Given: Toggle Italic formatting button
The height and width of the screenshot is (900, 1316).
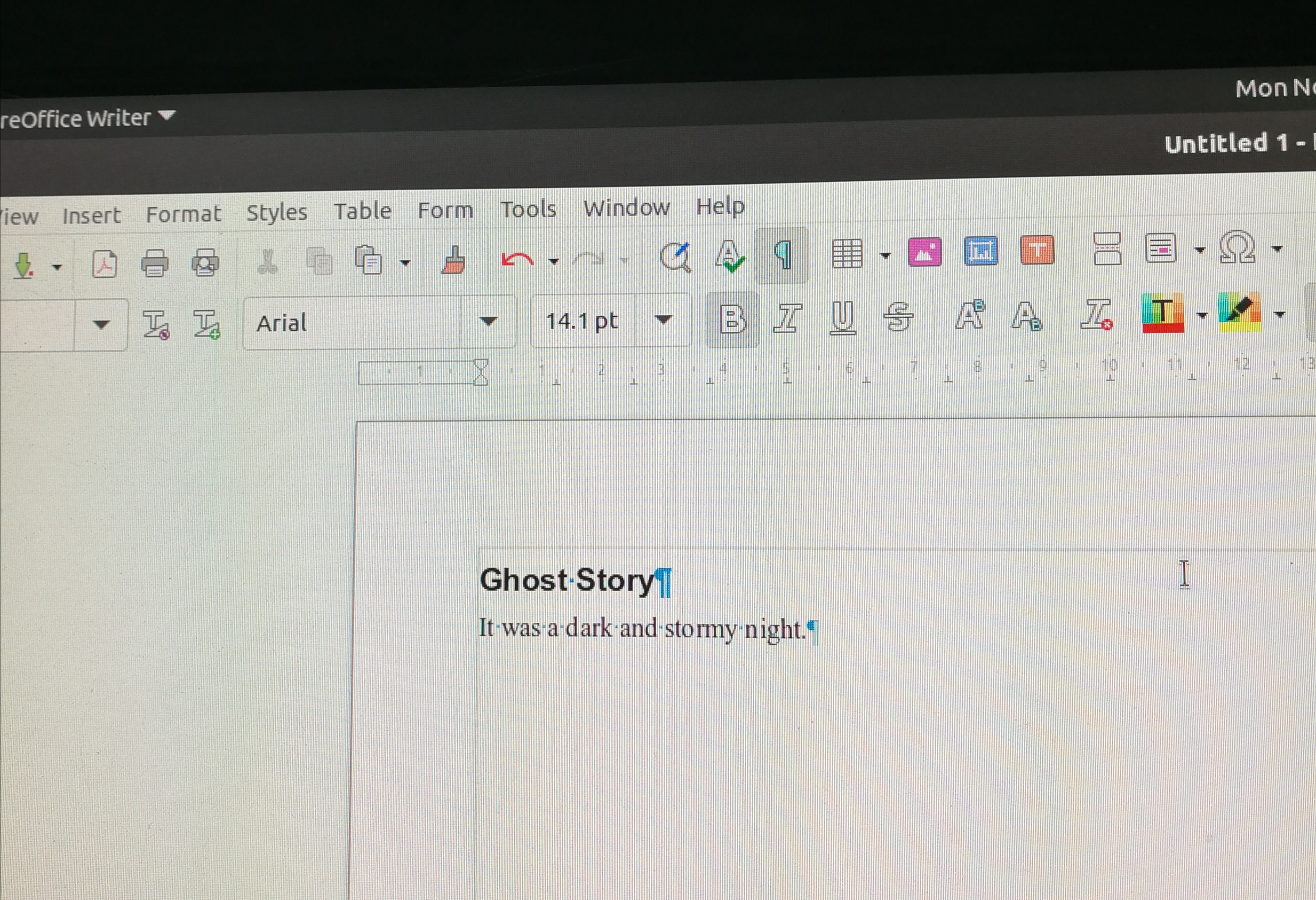Looking at the screenshot, I should coord(787,317).
